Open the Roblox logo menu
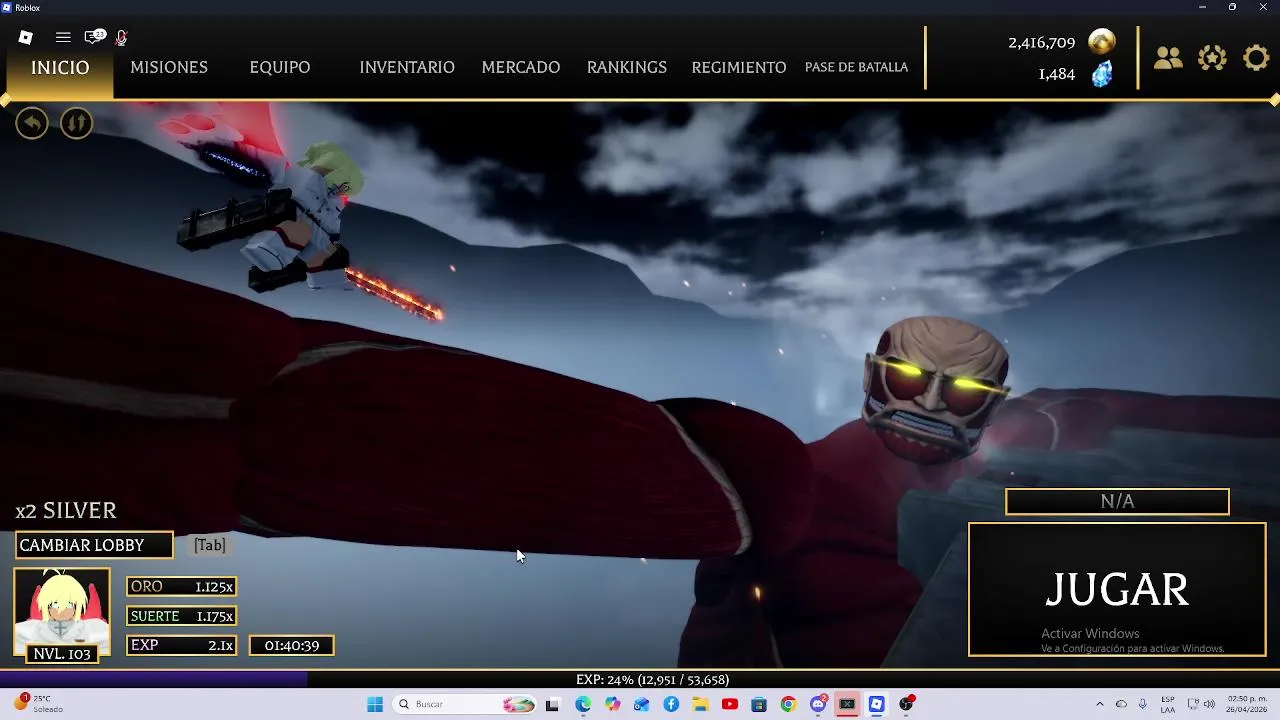This screenshot has height=720, width=1280. (x=26, y=37)
